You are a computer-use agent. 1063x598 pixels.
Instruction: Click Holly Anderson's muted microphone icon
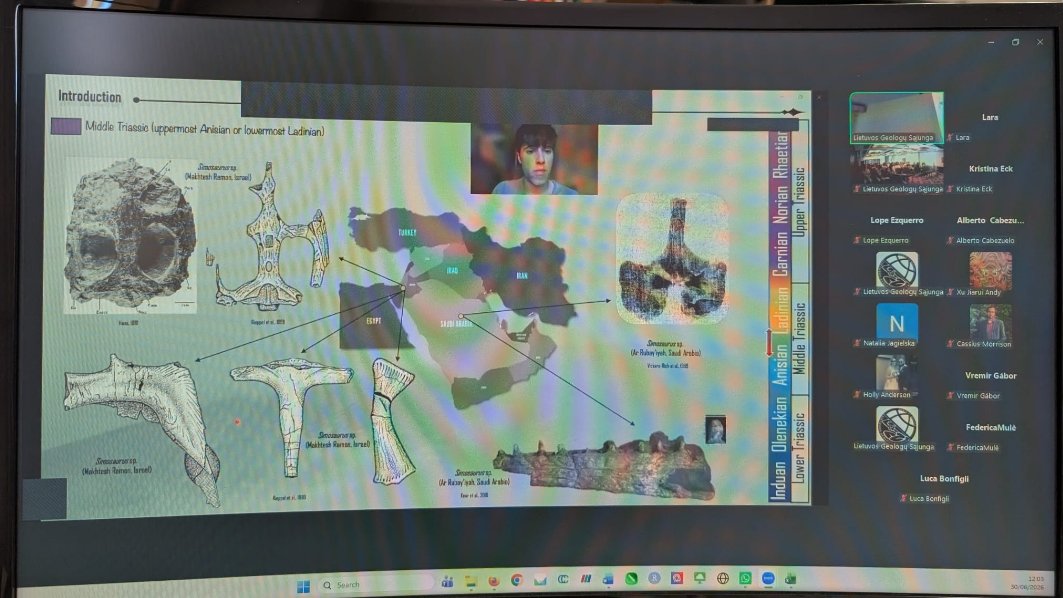[x=857, y=395]
